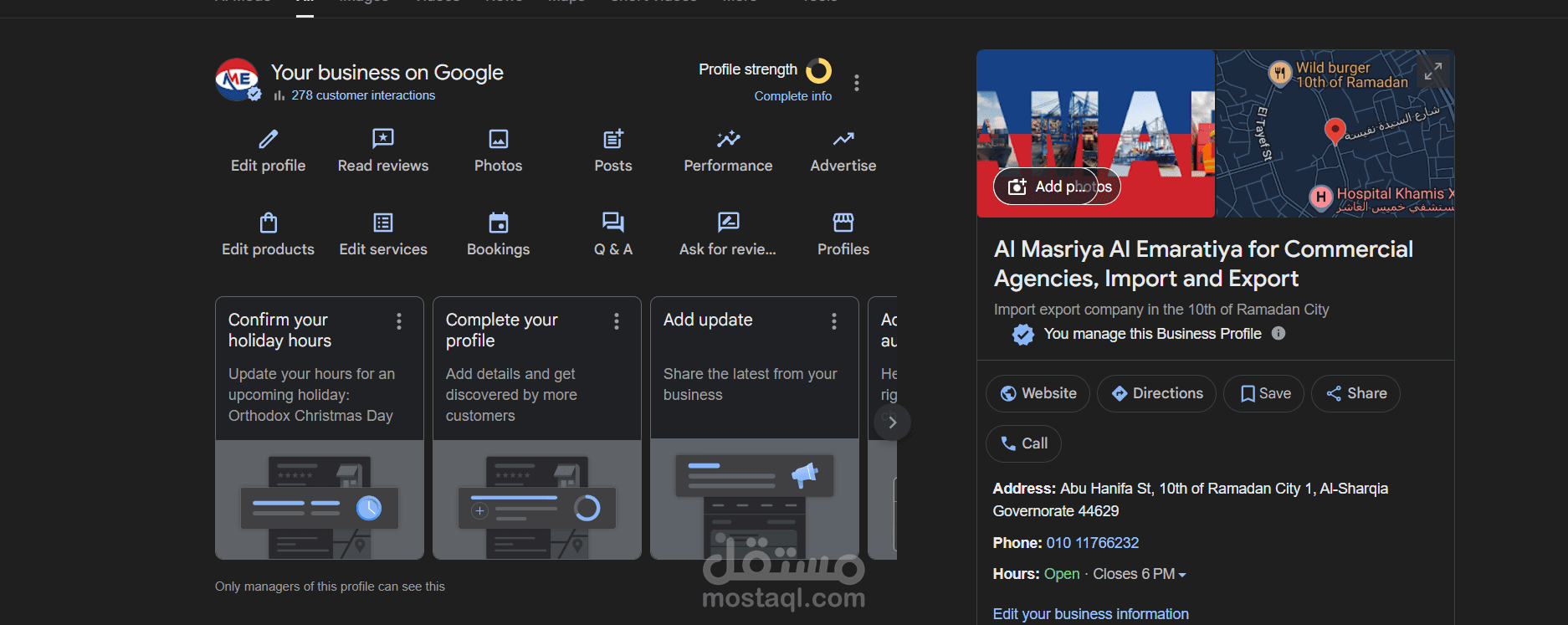Open Bookings calendar icon

(499, 223)
